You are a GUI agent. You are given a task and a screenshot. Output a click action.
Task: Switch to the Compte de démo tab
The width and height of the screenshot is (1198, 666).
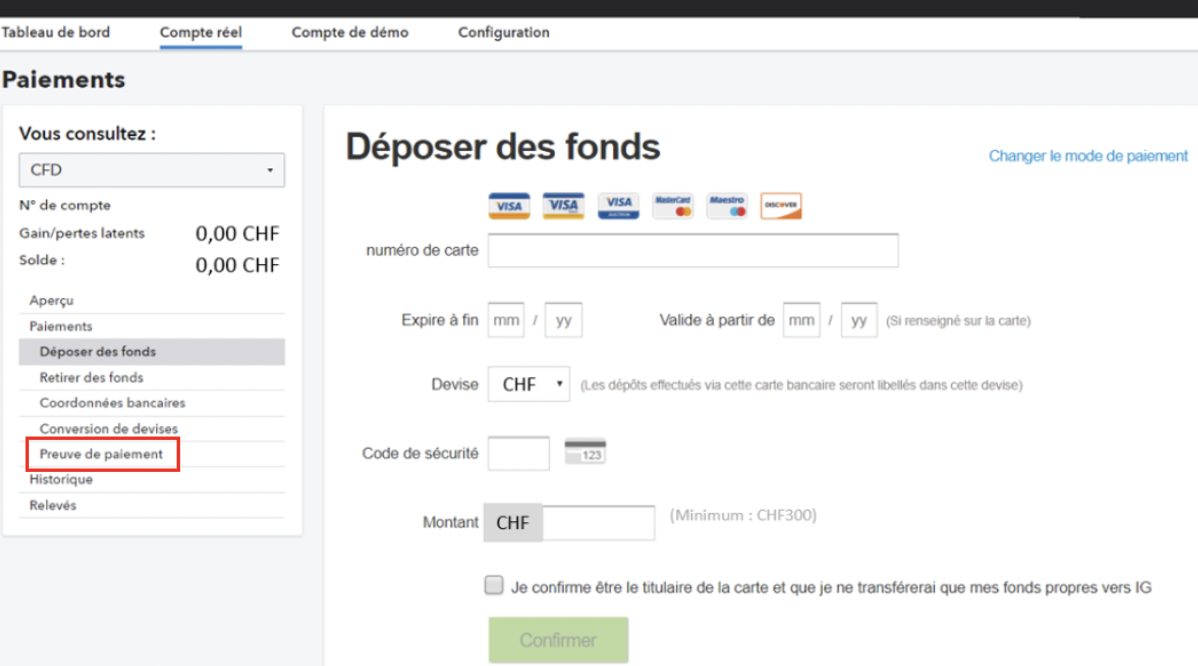click(x=349, y=32)
